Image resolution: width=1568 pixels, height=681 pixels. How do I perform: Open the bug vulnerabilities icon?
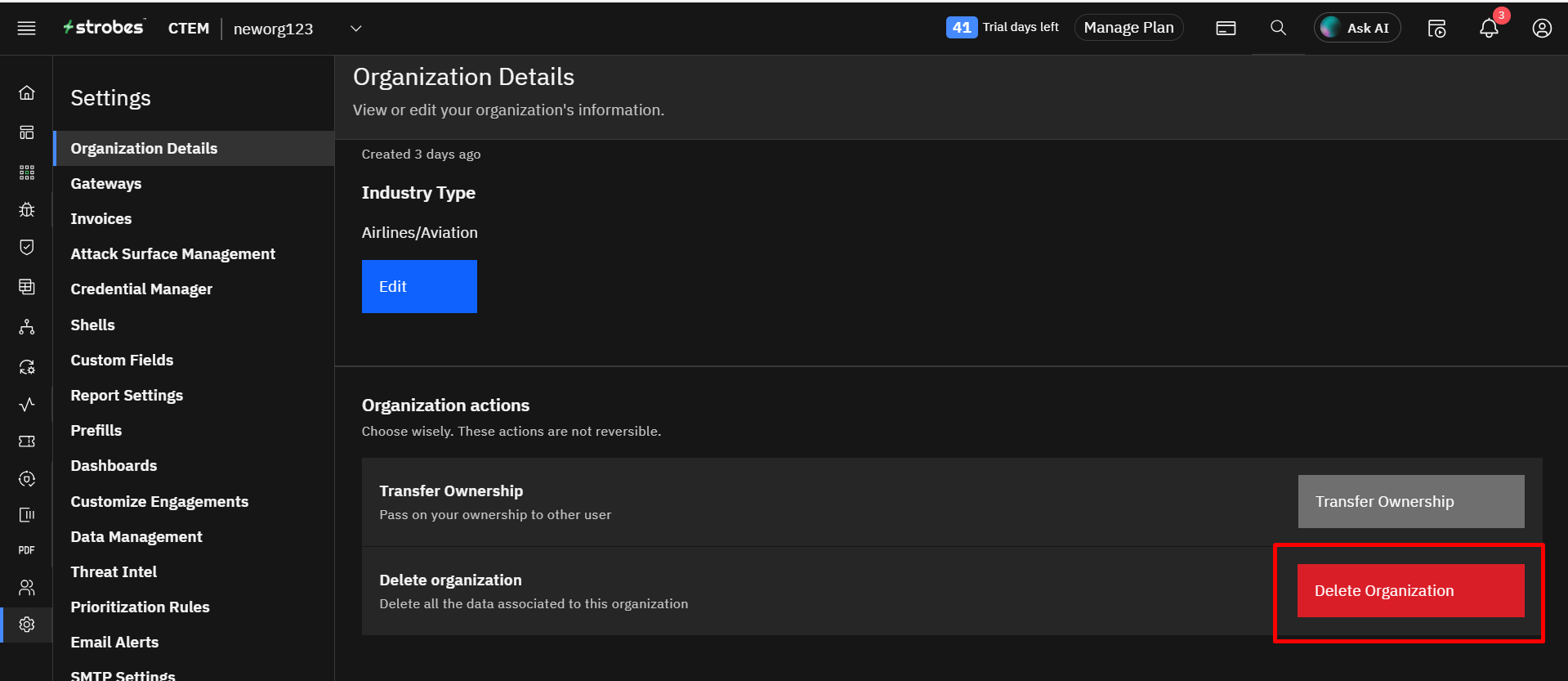point(27,210)
